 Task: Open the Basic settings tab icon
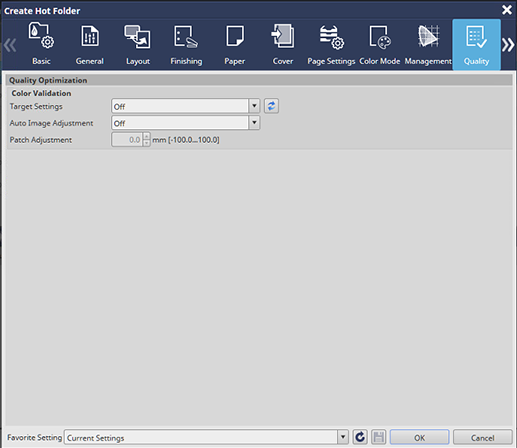[41, 36]
